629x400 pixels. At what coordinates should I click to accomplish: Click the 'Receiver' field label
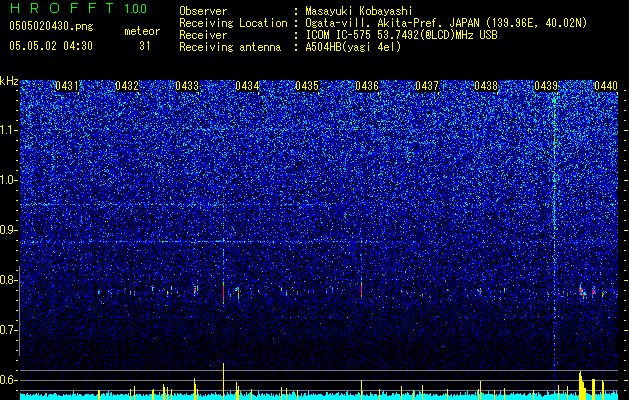[x=203, y=35]
